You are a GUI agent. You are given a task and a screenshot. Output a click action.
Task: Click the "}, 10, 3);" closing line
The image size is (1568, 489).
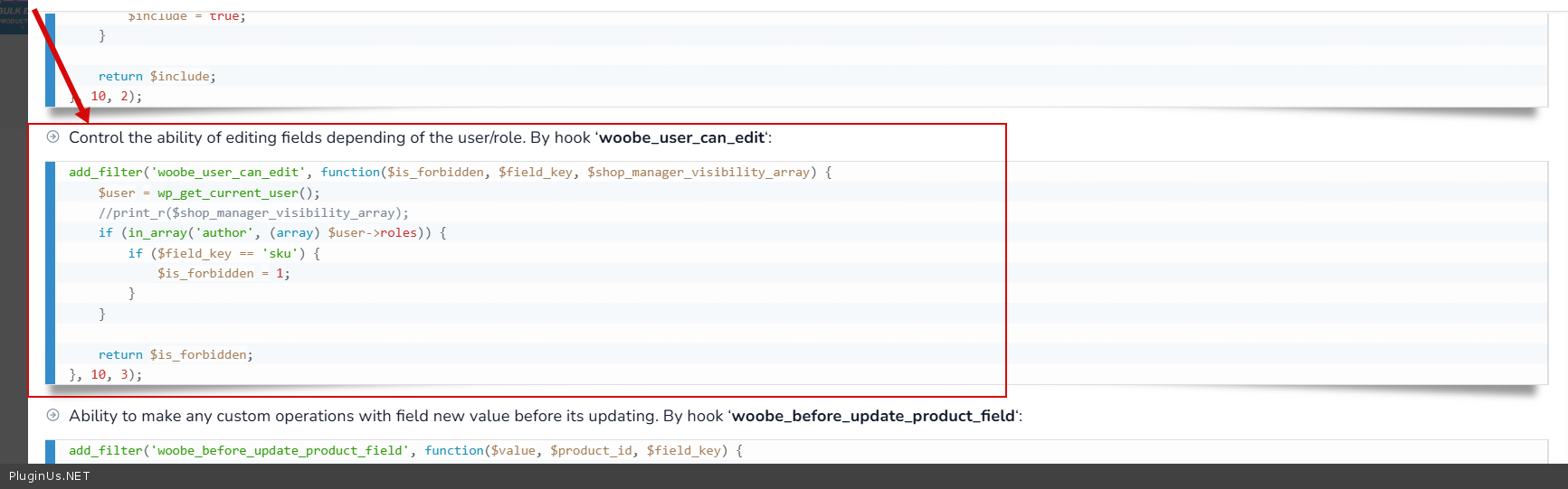105,374
